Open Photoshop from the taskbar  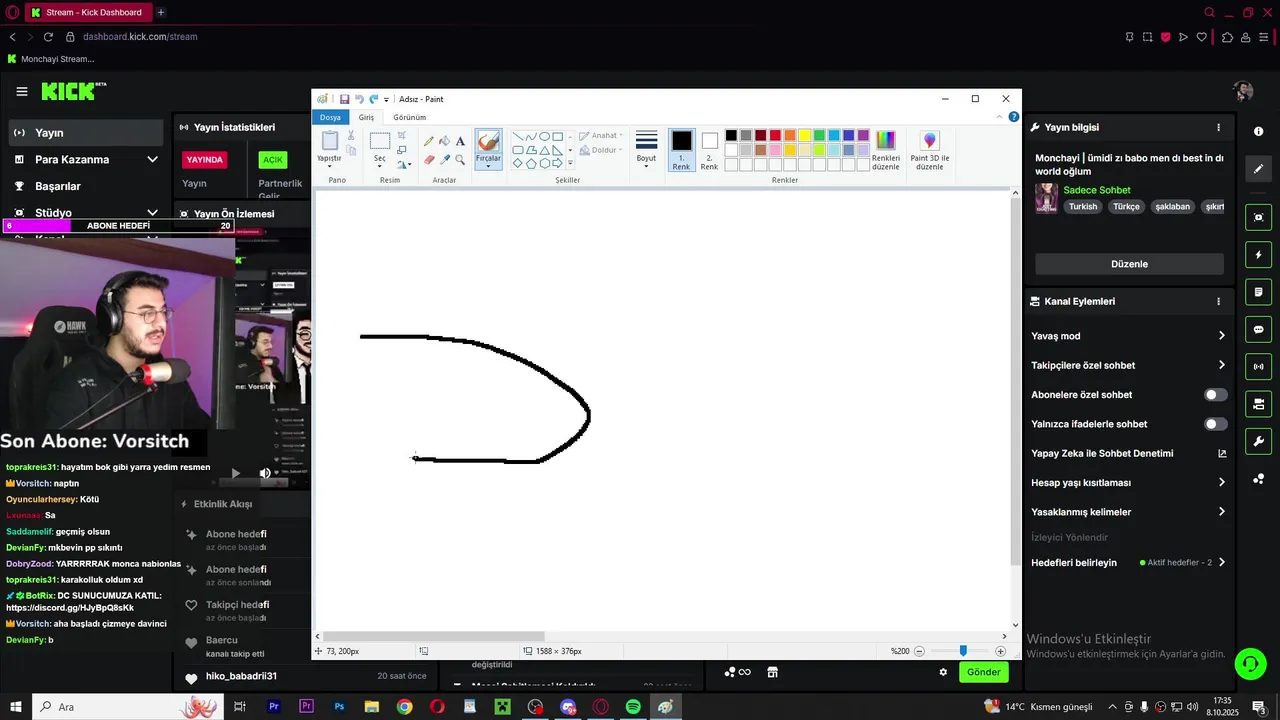click(x=339, y=707)
